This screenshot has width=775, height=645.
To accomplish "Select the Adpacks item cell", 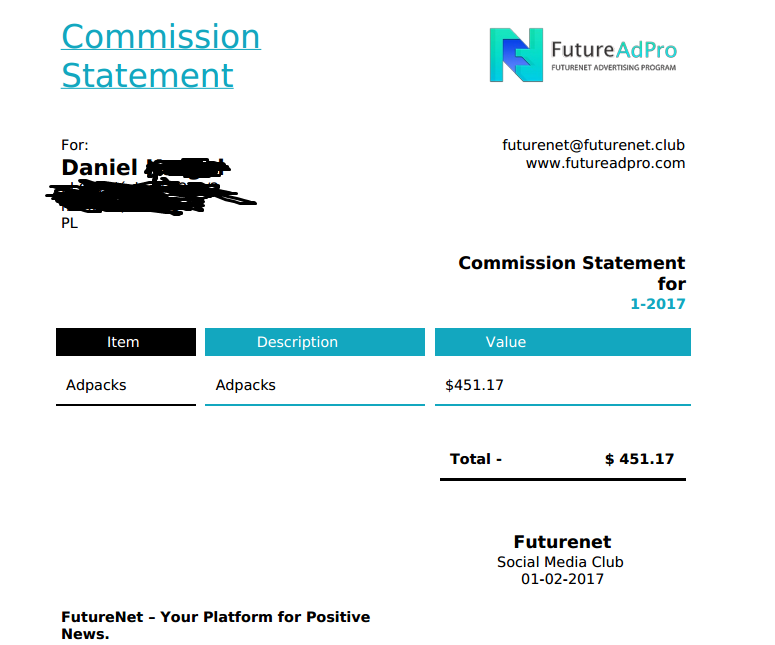I will coord(96,385).
